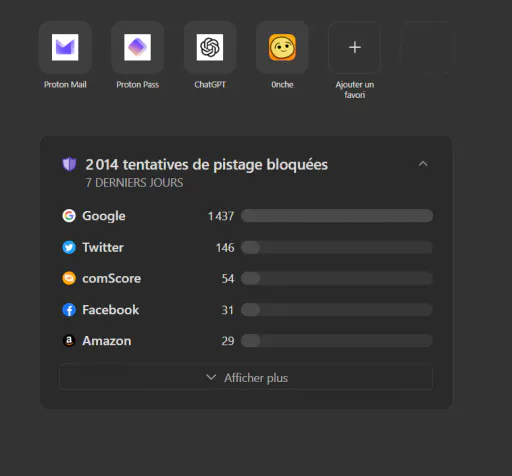Click the comScore count 54
Viewport: 512px width, 476px height.
(x=228, y=279)
